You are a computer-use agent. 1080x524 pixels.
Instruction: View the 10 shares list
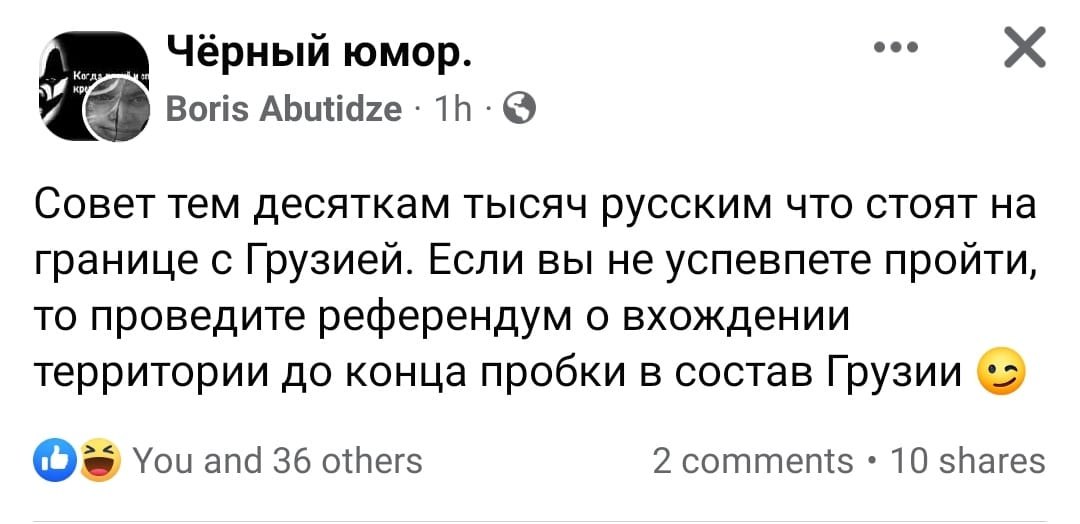pos(966,461)
